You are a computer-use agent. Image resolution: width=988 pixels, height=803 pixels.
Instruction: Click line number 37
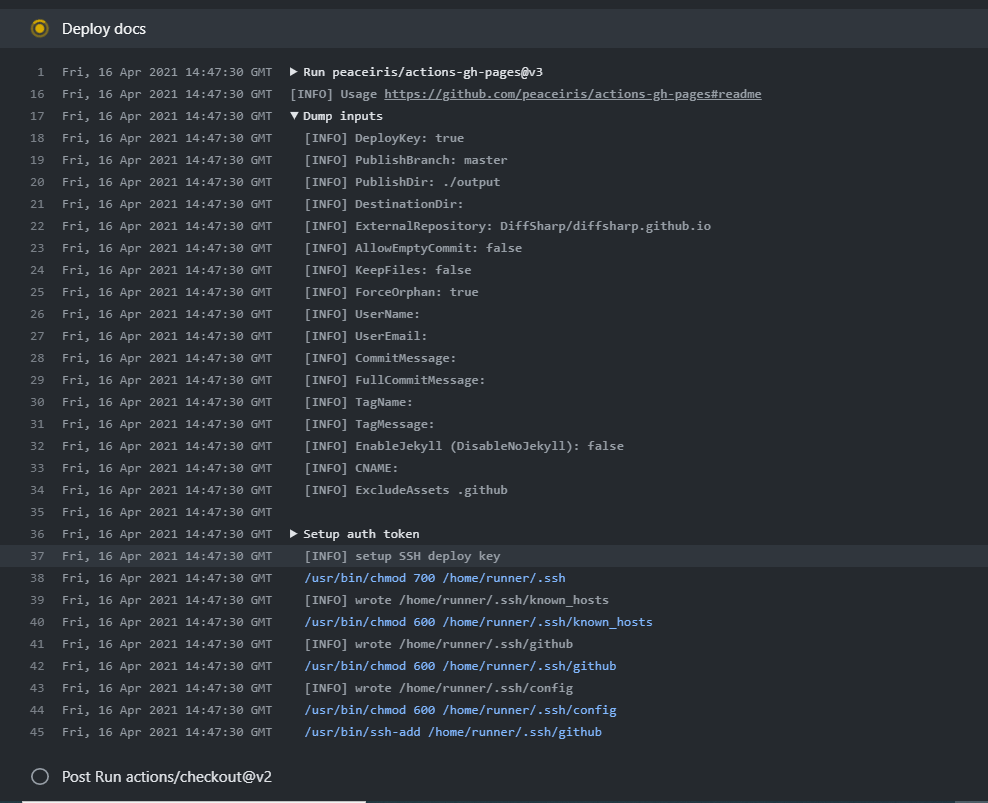pos(36,556)
